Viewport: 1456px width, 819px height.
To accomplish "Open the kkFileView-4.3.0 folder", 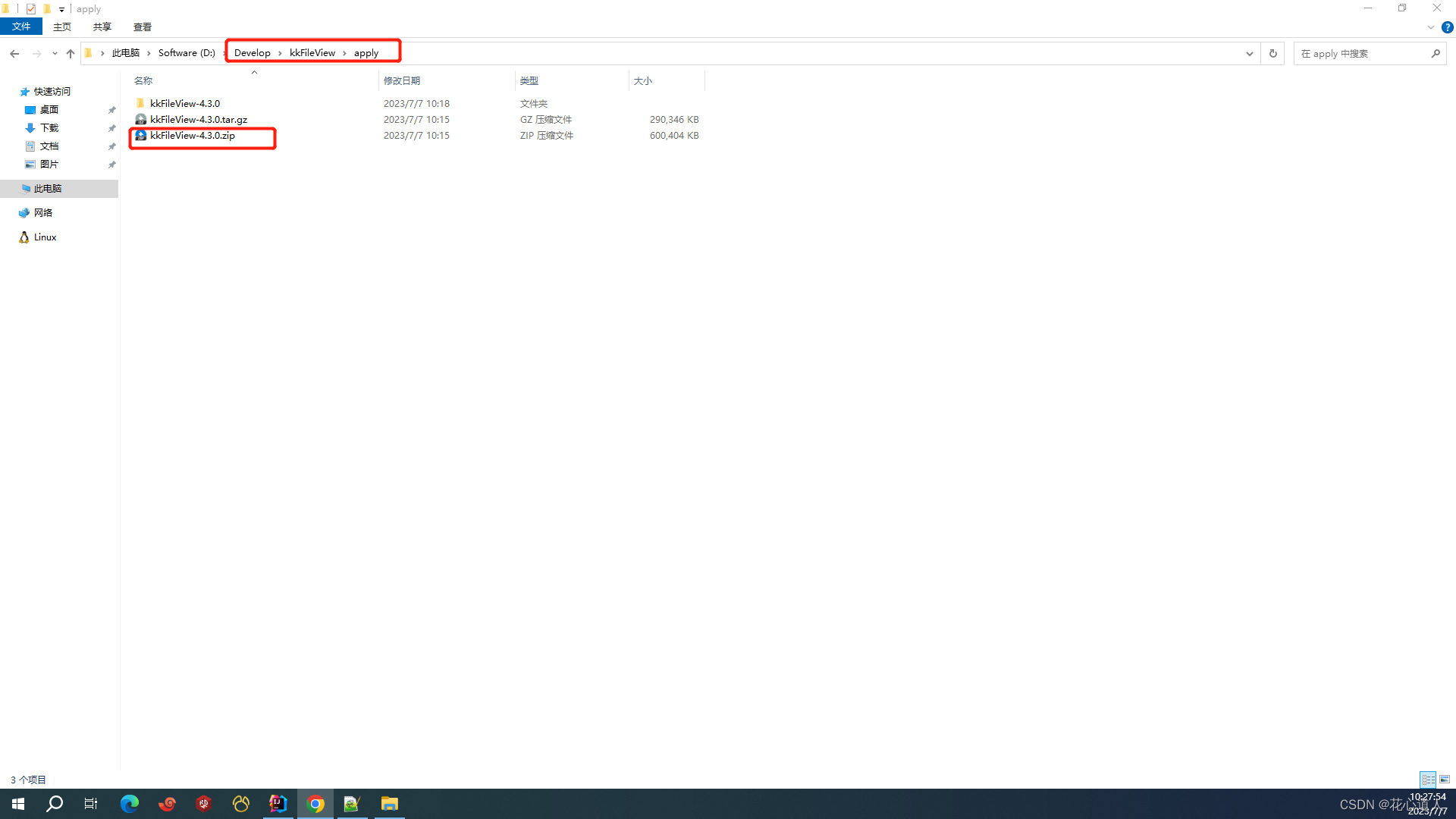I will coord(184,104).
